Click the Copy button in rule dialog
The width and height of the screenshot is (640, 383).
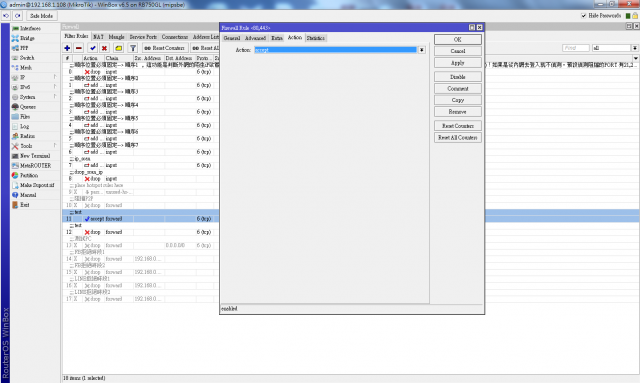(x=458, y=100)
